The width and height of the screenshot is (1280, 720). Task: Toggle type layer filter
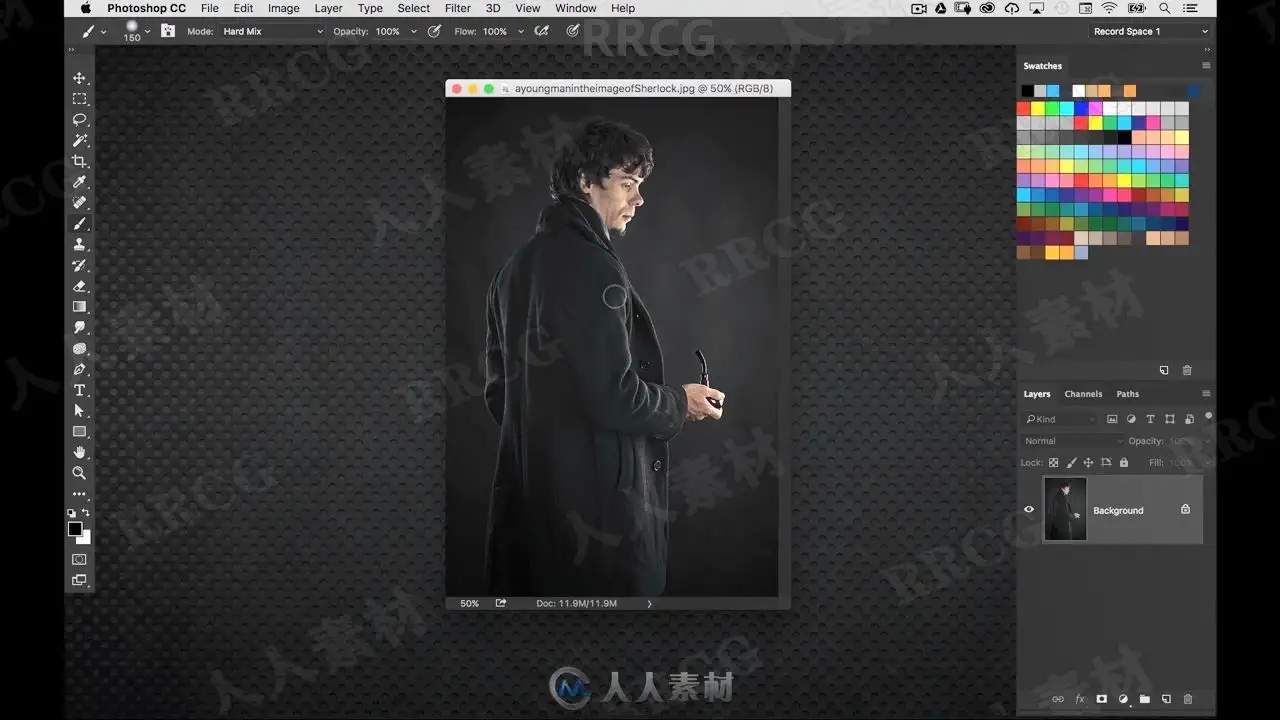pos(1150,419)
